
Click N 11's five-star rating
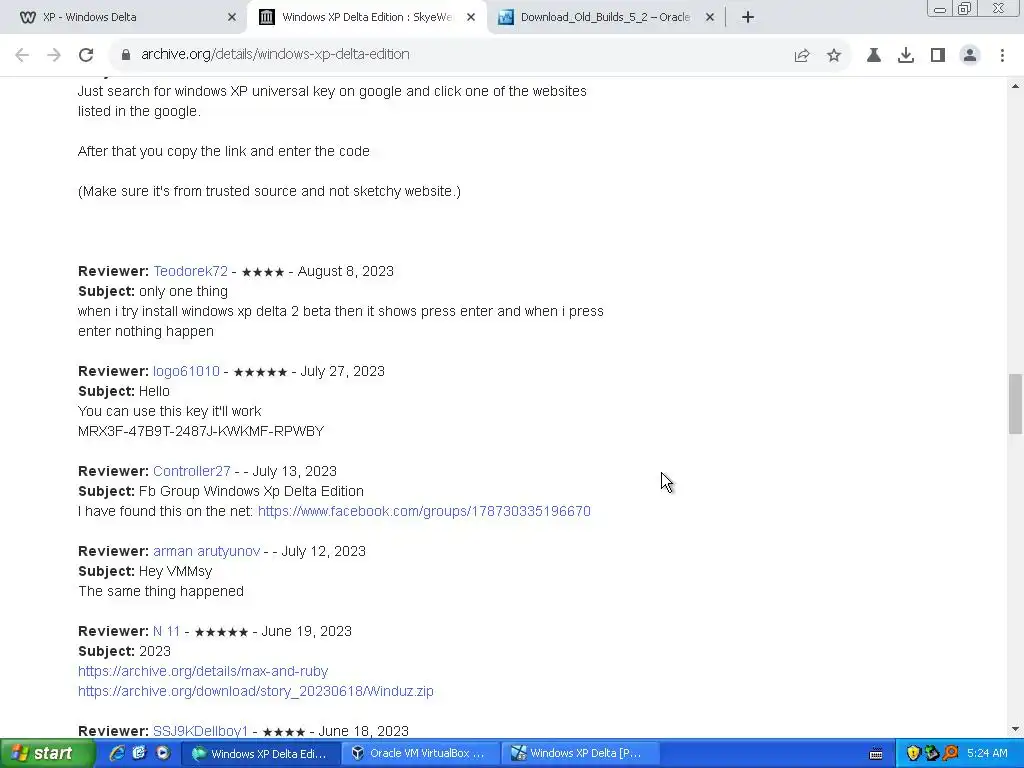[x=221, y=632]
